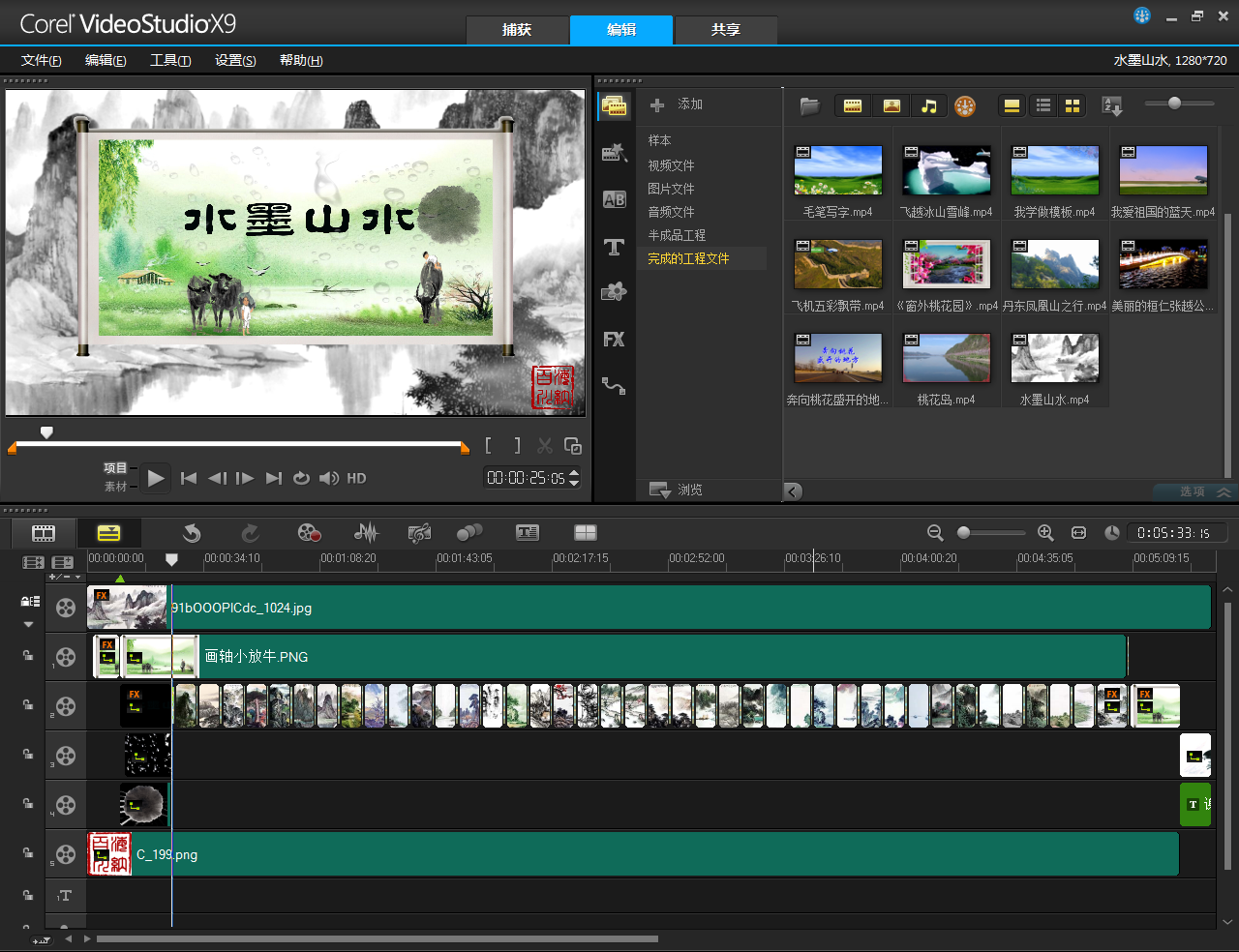The width and height of the screenshot is (1239, 952).
Task: Open the 浏览 browse button
Action: [677, 490]
